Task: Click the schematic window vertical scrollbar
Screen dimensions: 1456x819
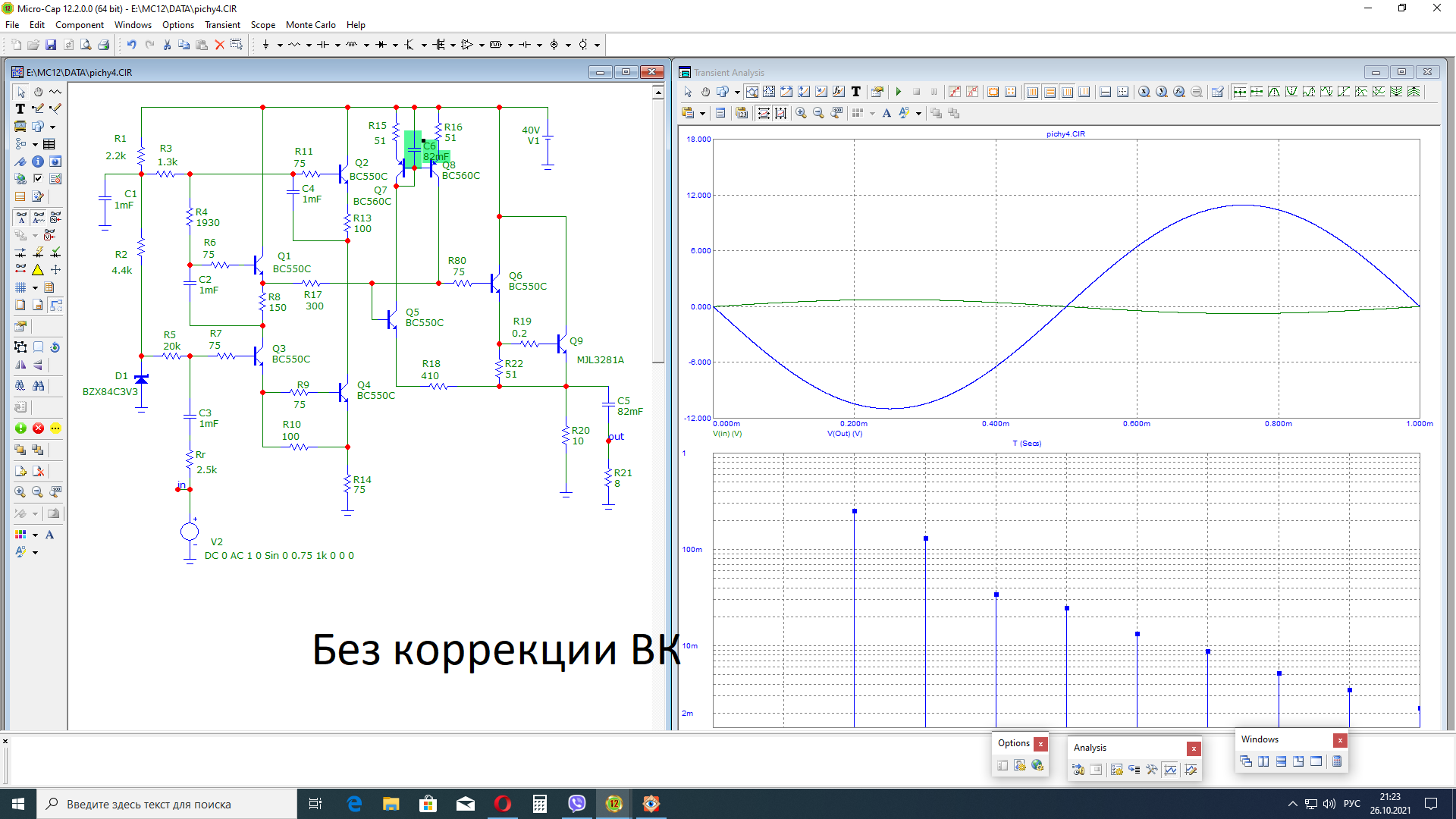Action: pyautogui.click(x=657, y=227)
